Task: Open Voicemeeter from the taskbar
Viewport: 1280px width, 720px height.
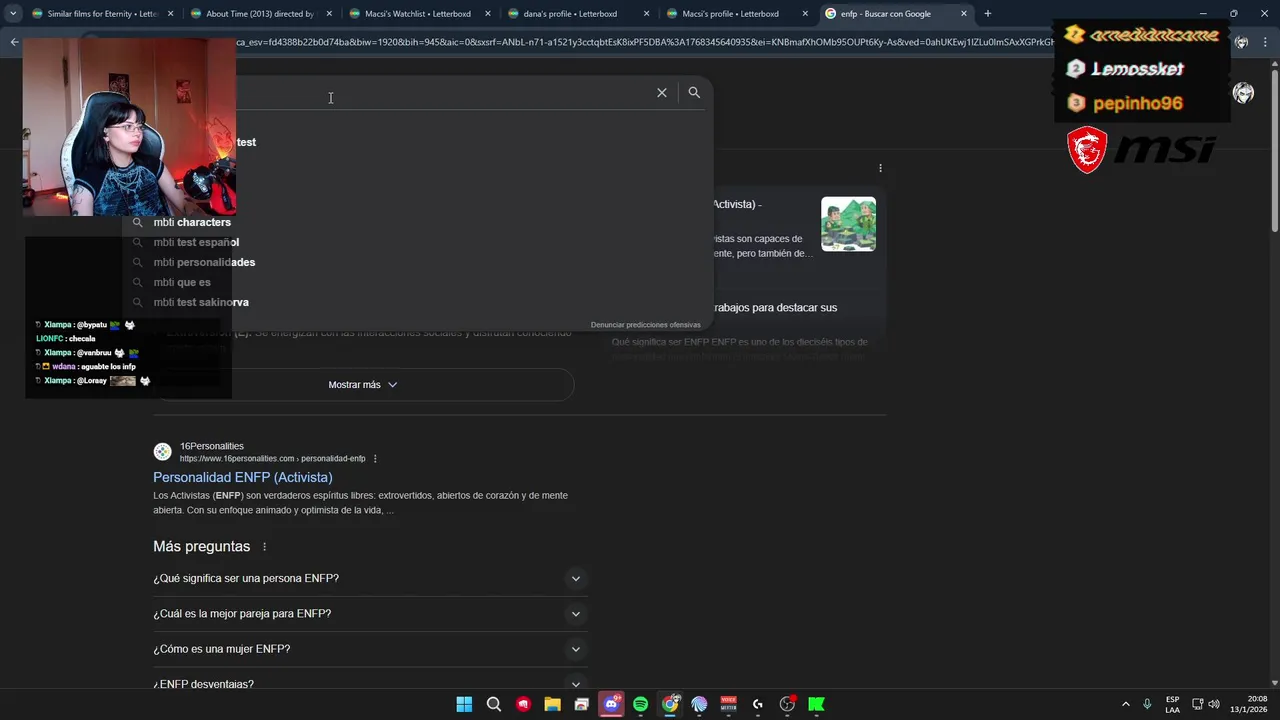Action: 728,704
